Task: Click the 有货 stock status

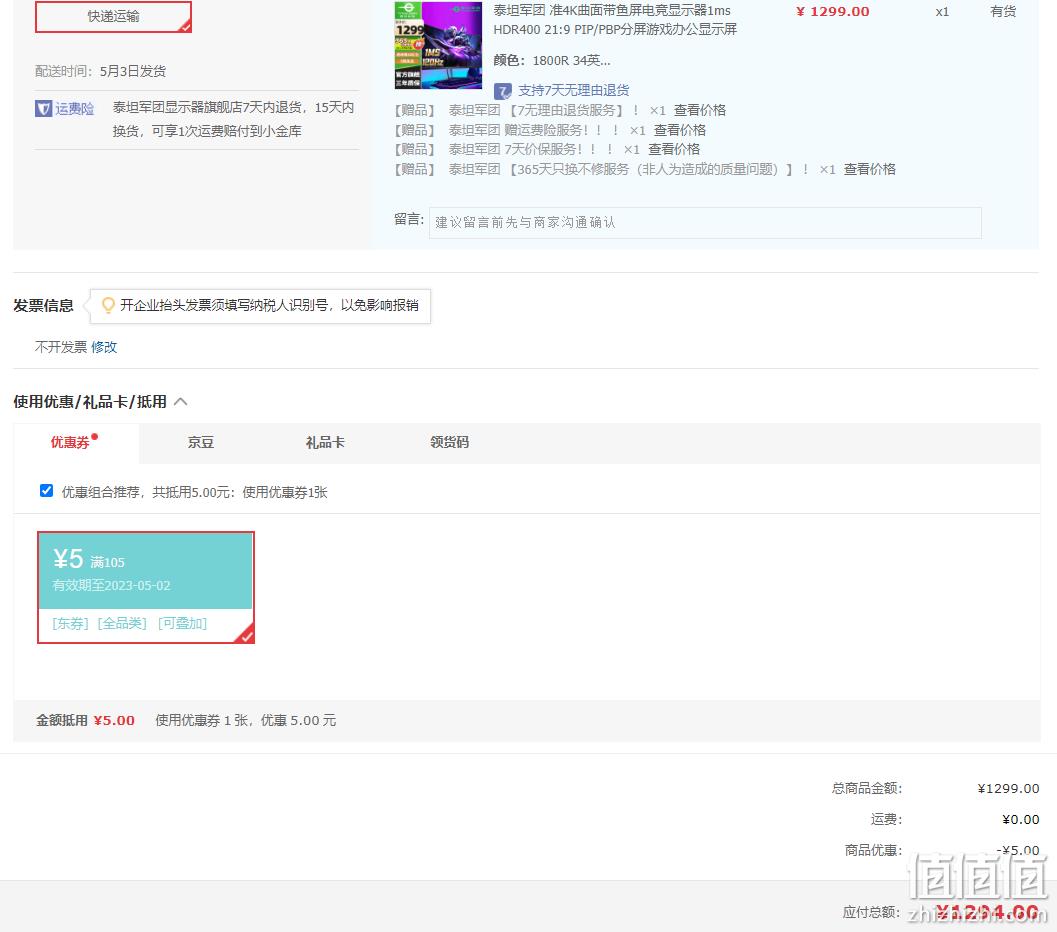Action: 1003,11
